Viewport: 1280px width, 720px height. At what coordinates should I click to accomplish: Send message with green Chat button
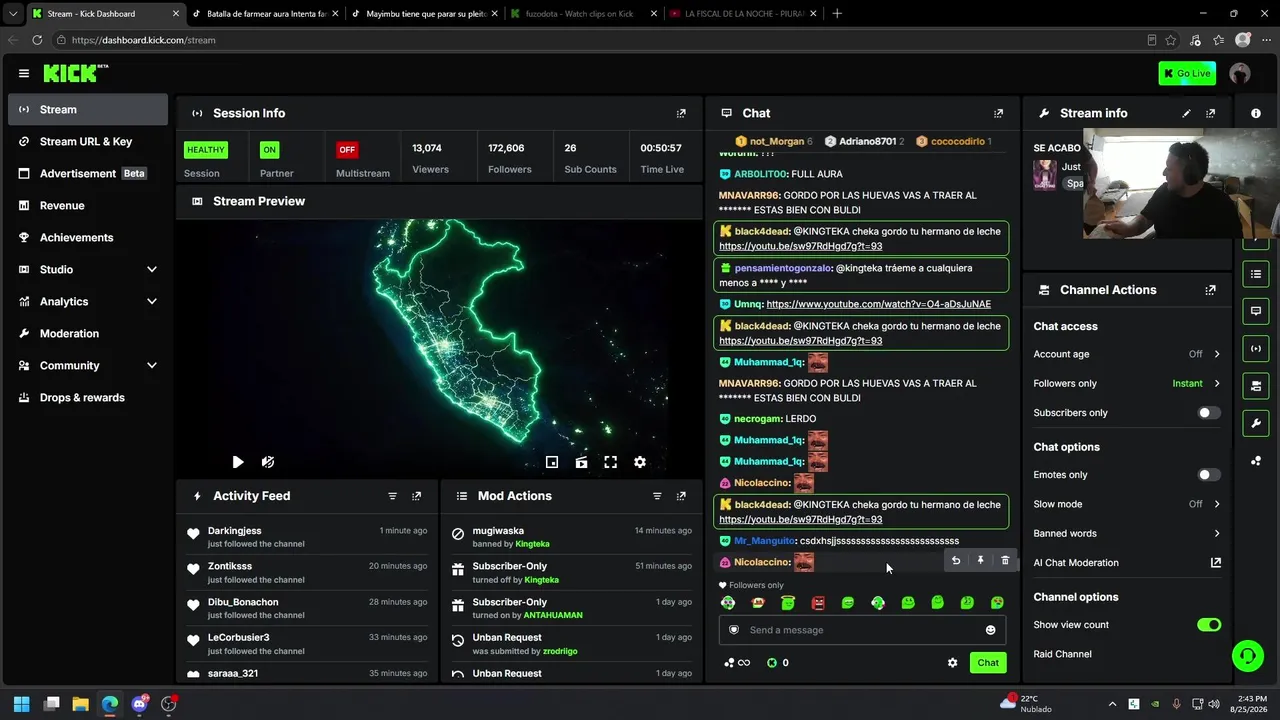[988, 663]
